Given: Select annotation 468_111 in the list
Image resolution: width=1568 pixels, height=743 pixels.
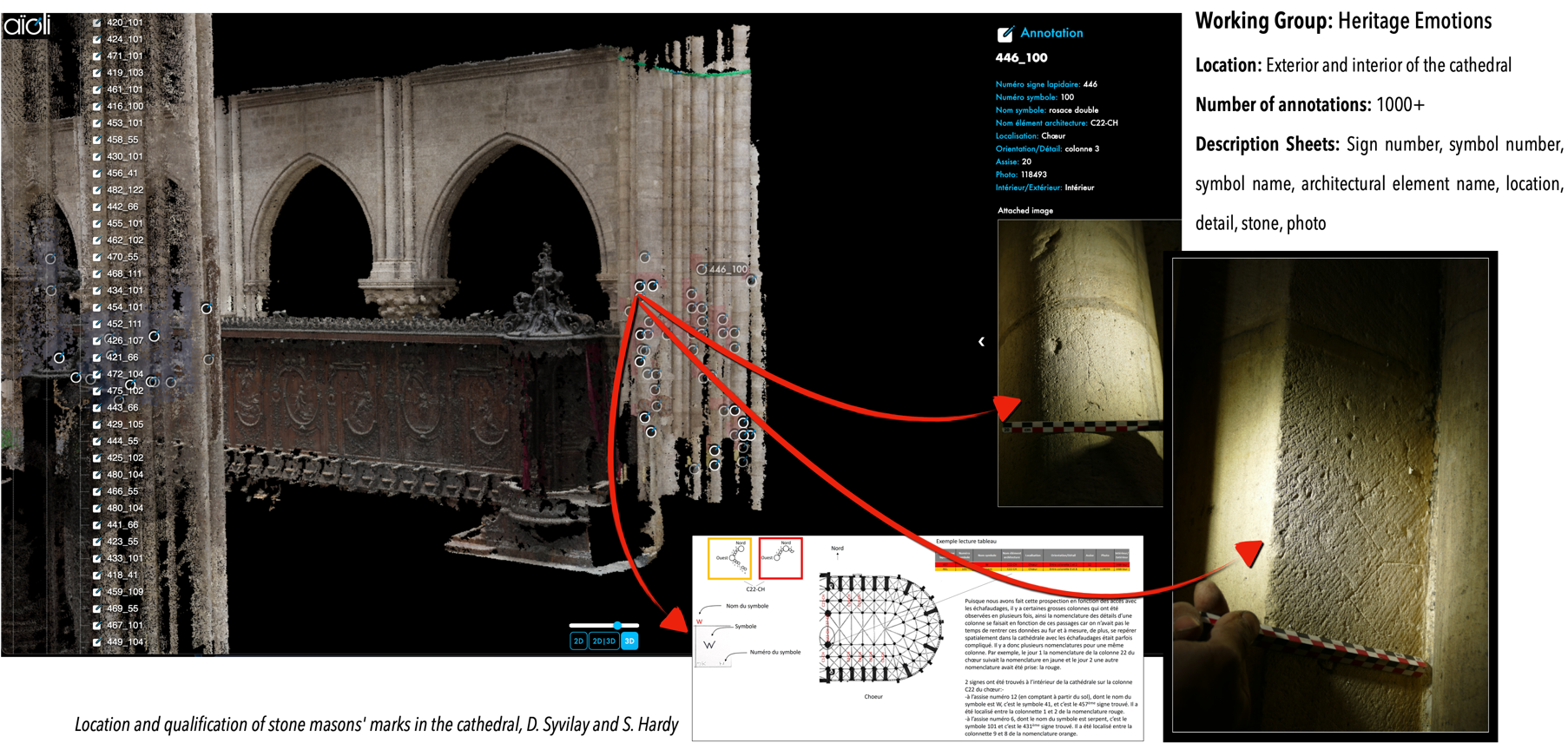Looking at the screenshot, I should [x=124, y=273].
